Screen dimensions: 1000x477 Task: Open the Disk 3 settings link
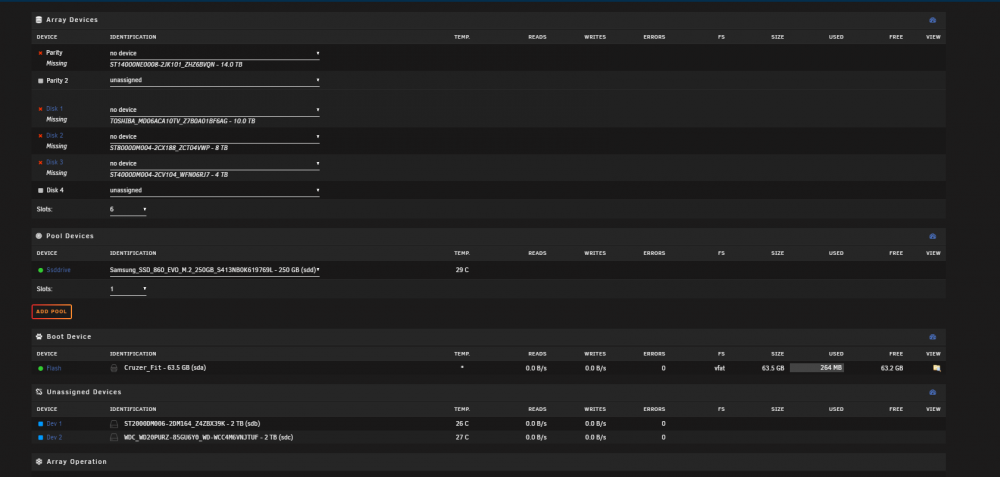point(55,163)
